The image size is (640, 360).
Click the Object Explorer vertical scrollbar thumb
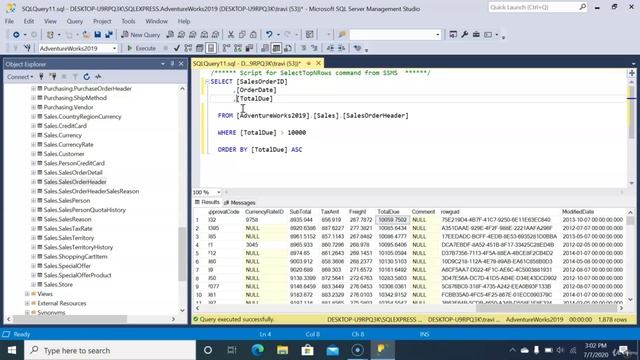pos(182,254)
